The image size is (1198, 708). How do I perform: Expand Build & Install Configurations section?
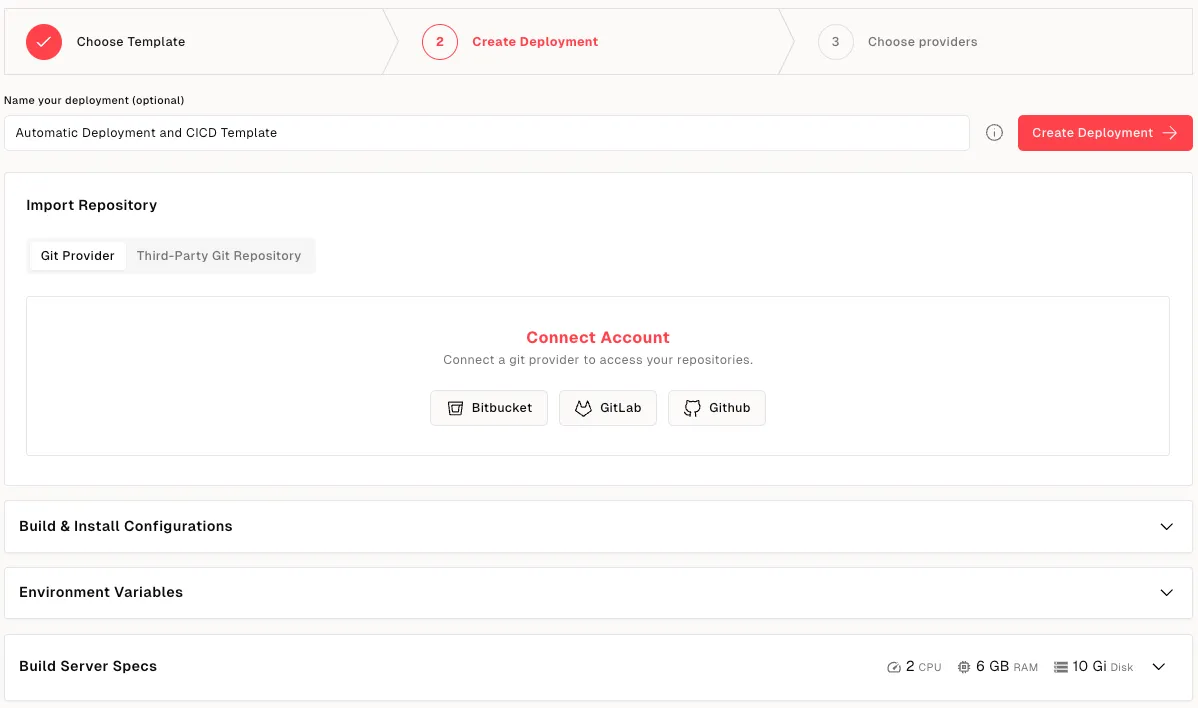click(x=1166, y=527)
